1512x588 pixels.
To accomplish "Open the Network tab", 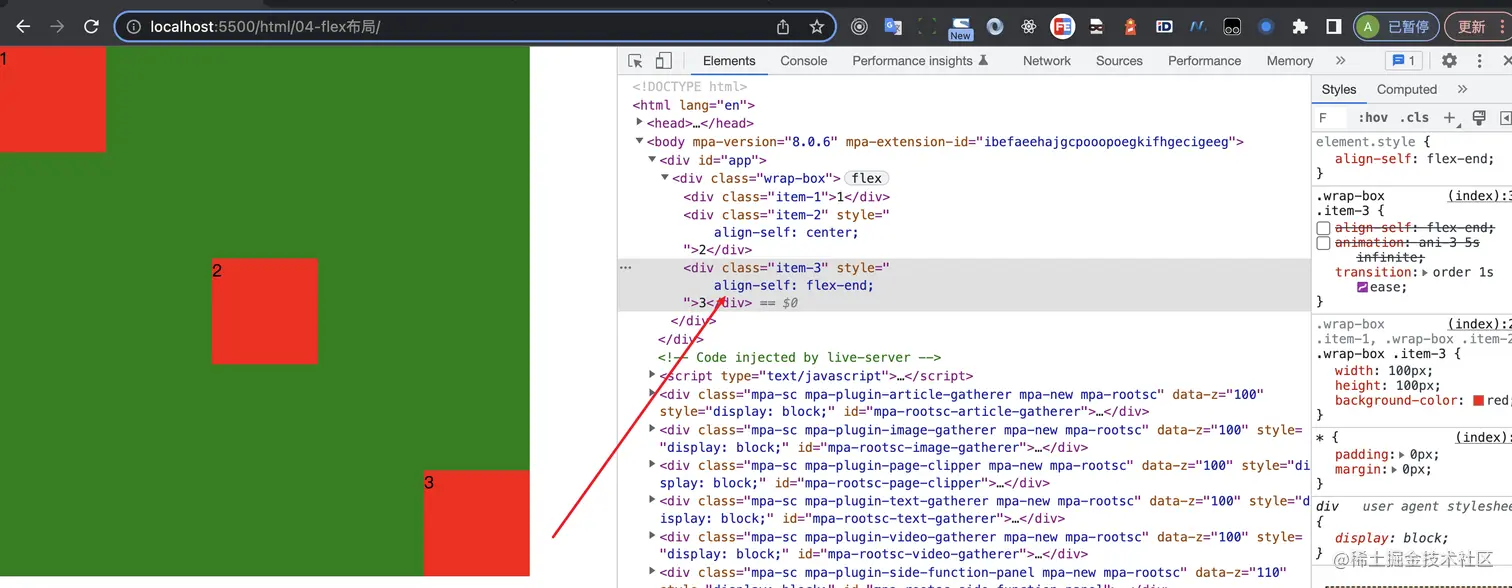I will point(1047,61).
